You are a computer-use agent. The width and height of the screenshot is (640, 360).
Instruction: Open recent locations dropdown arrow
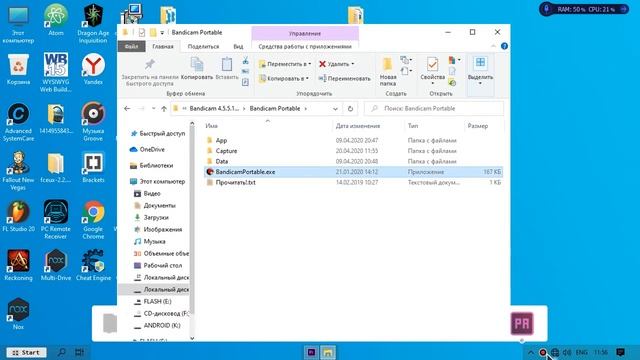153,109
